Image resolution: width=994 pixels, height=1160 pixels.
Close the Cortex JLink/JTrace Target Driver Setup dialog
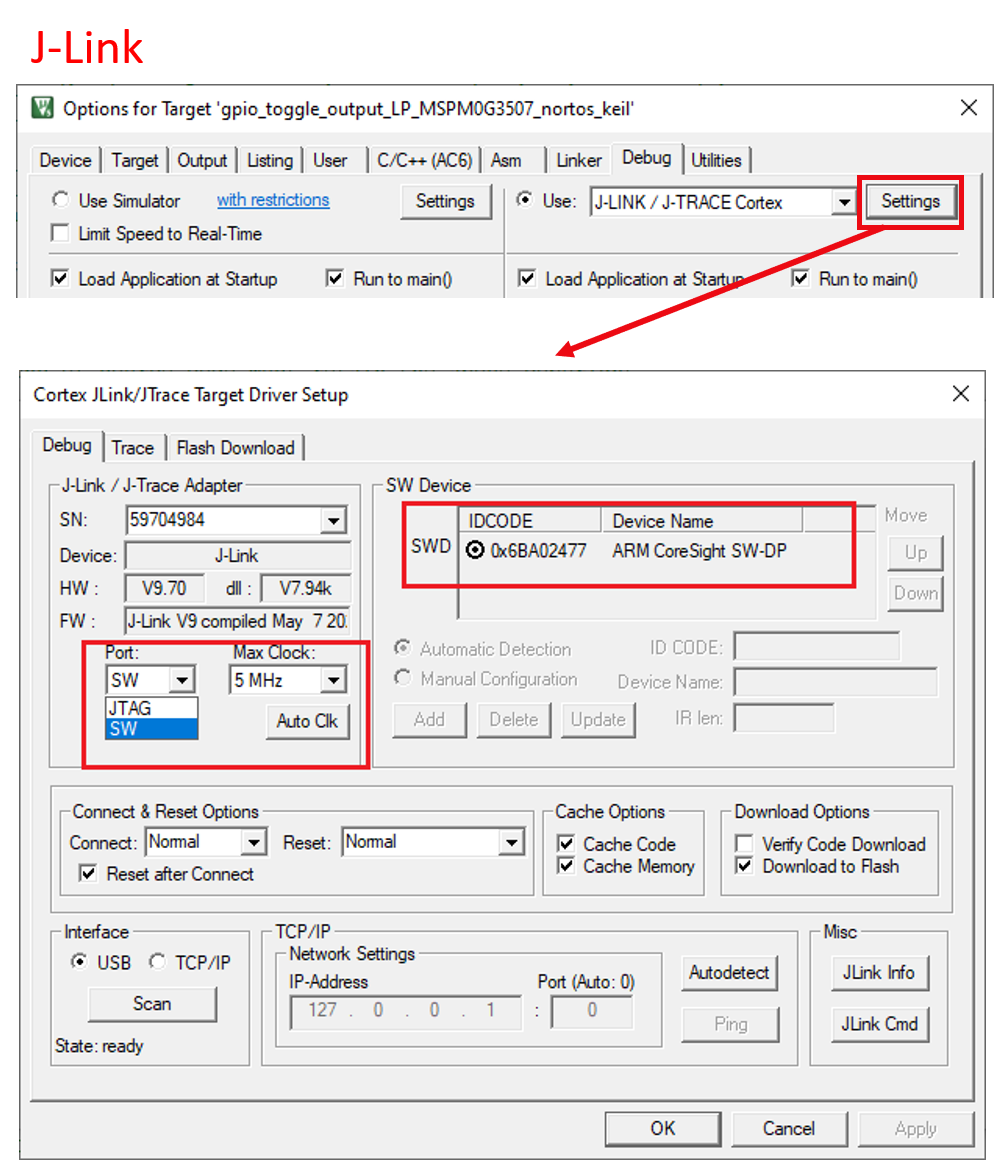(x=961, y=394)
